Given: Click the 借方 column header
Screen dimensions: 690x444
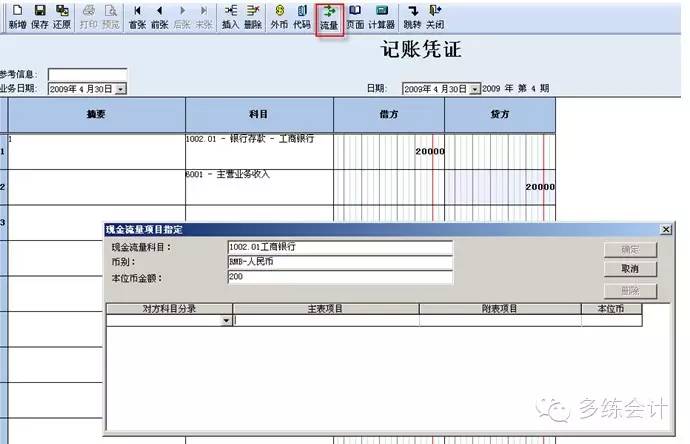Looking at the screenshot, I should pos(389,114).
